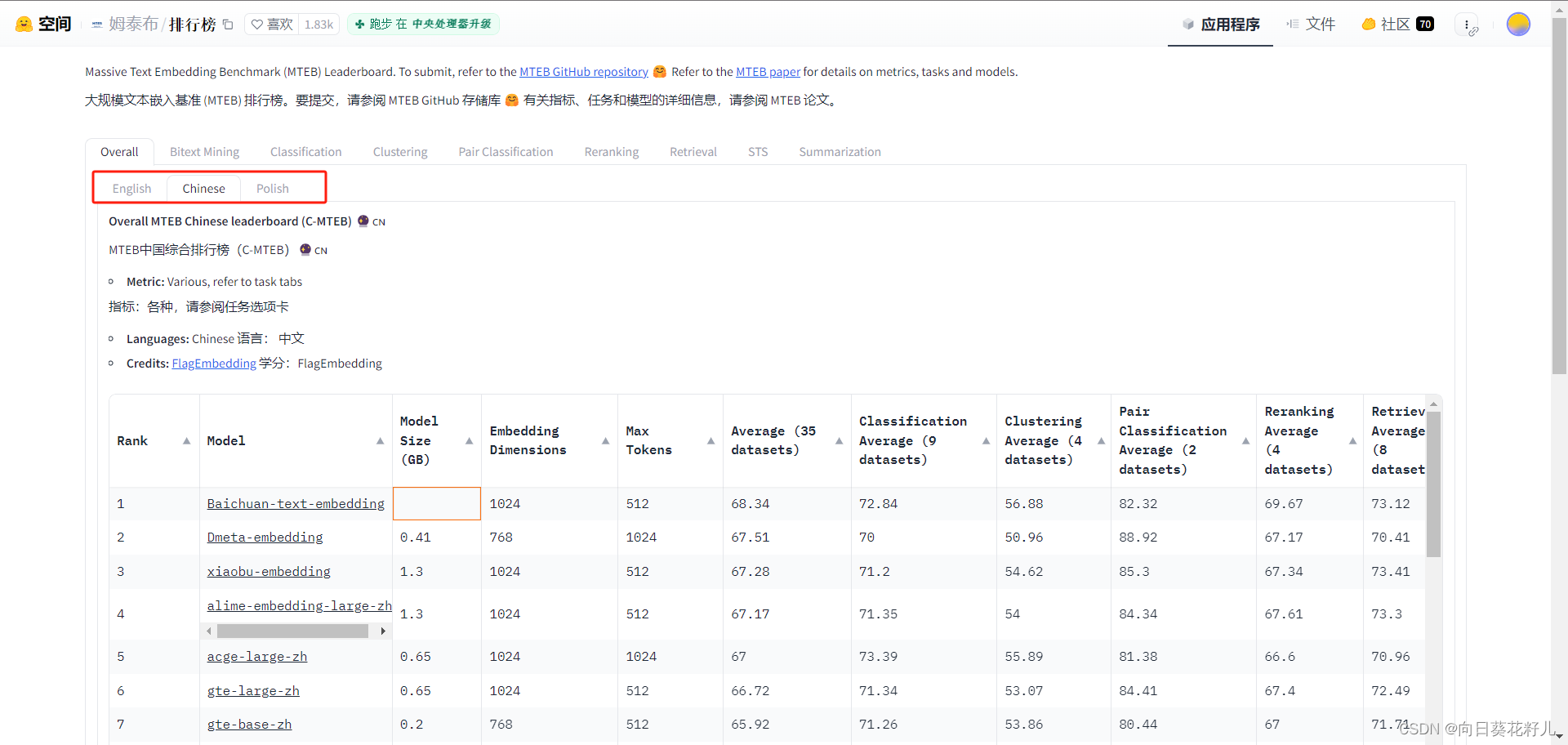Screen dimensions: 1568x745
Task: Click the table's vertical scrollbar thumb
Action: click(x=1433, y=484)
